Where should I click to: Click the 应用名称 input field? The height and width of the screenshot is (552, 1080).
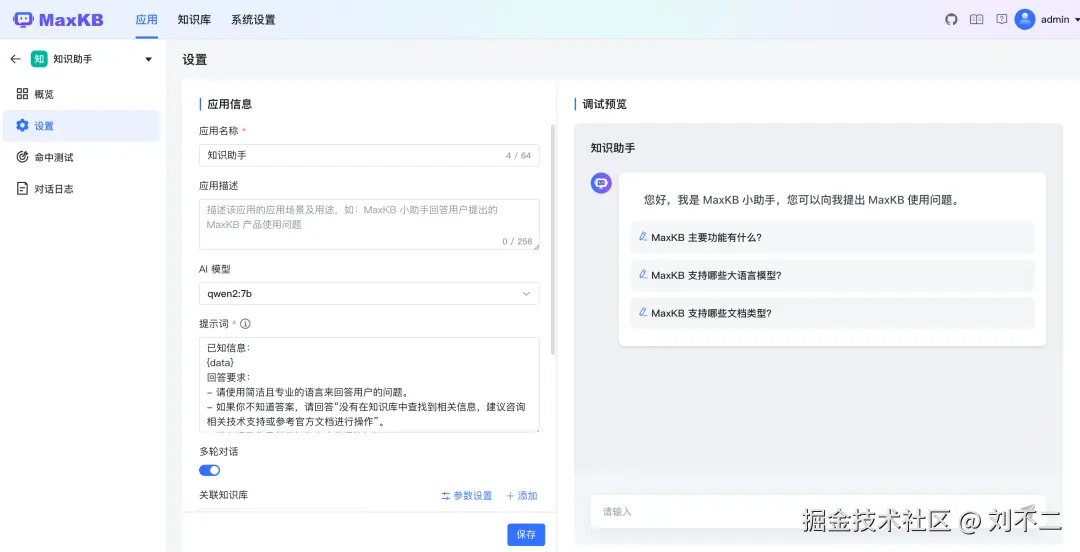(x=369, y=156)
